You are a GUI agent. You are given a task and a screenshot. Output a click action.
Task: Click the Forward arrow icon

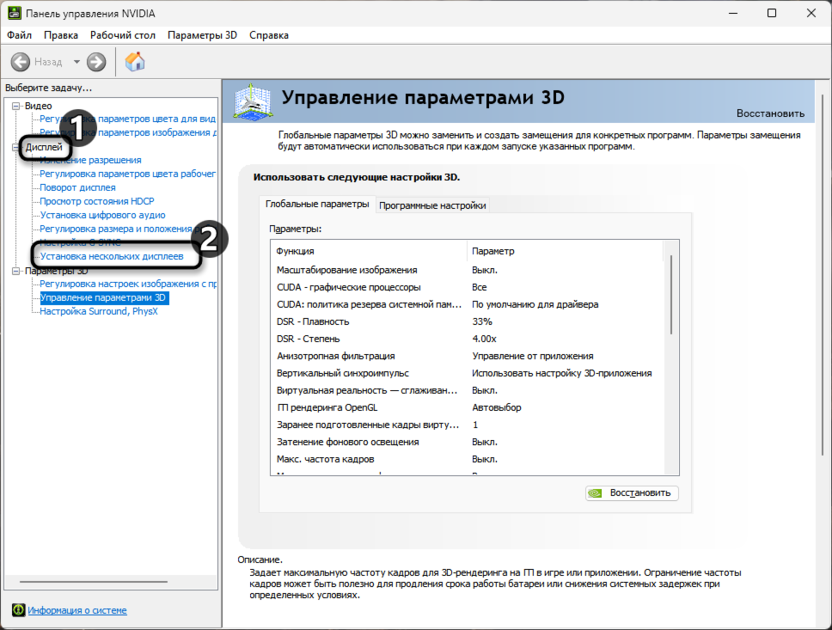[96, 62]
